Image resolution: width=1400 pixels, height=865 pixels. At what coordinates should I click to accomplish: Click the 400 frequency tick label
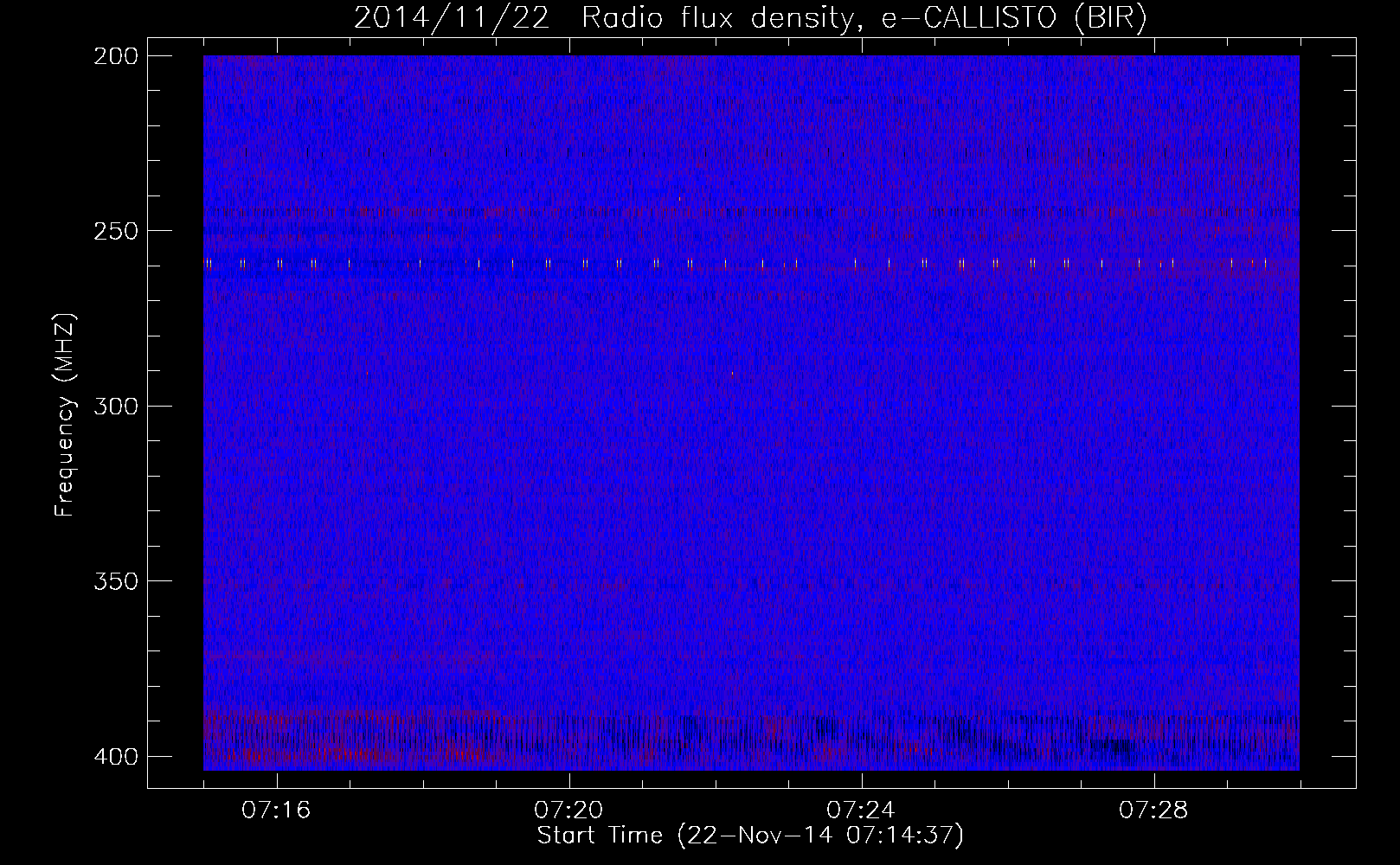115,756
